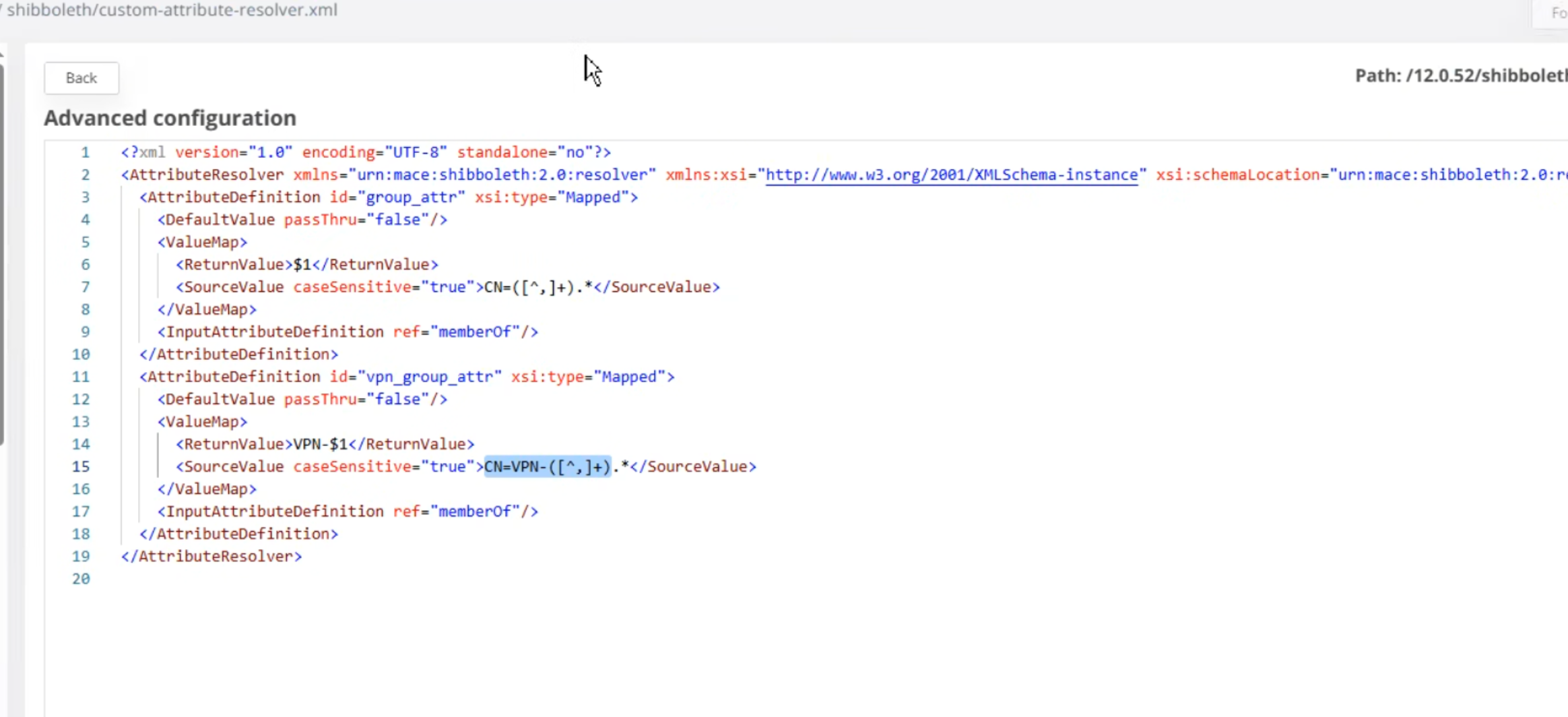Click VPN-$1 return value on line 14
This screenshot has width=1568, height=717.
coord(320,444)
